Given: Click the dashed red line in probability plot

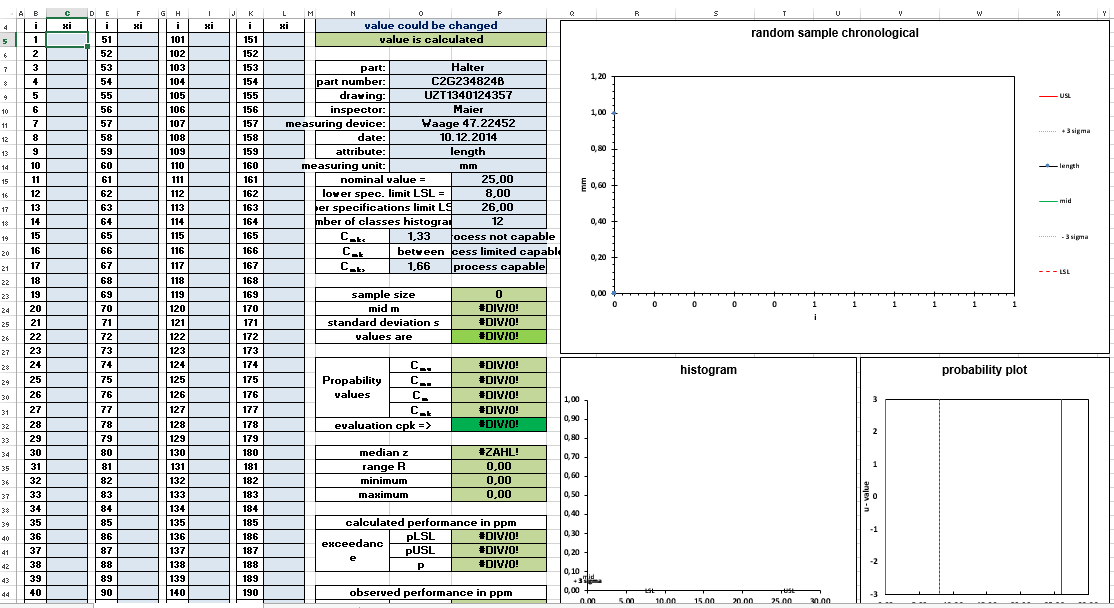Looking at the screenshot, I should (939, 496).
